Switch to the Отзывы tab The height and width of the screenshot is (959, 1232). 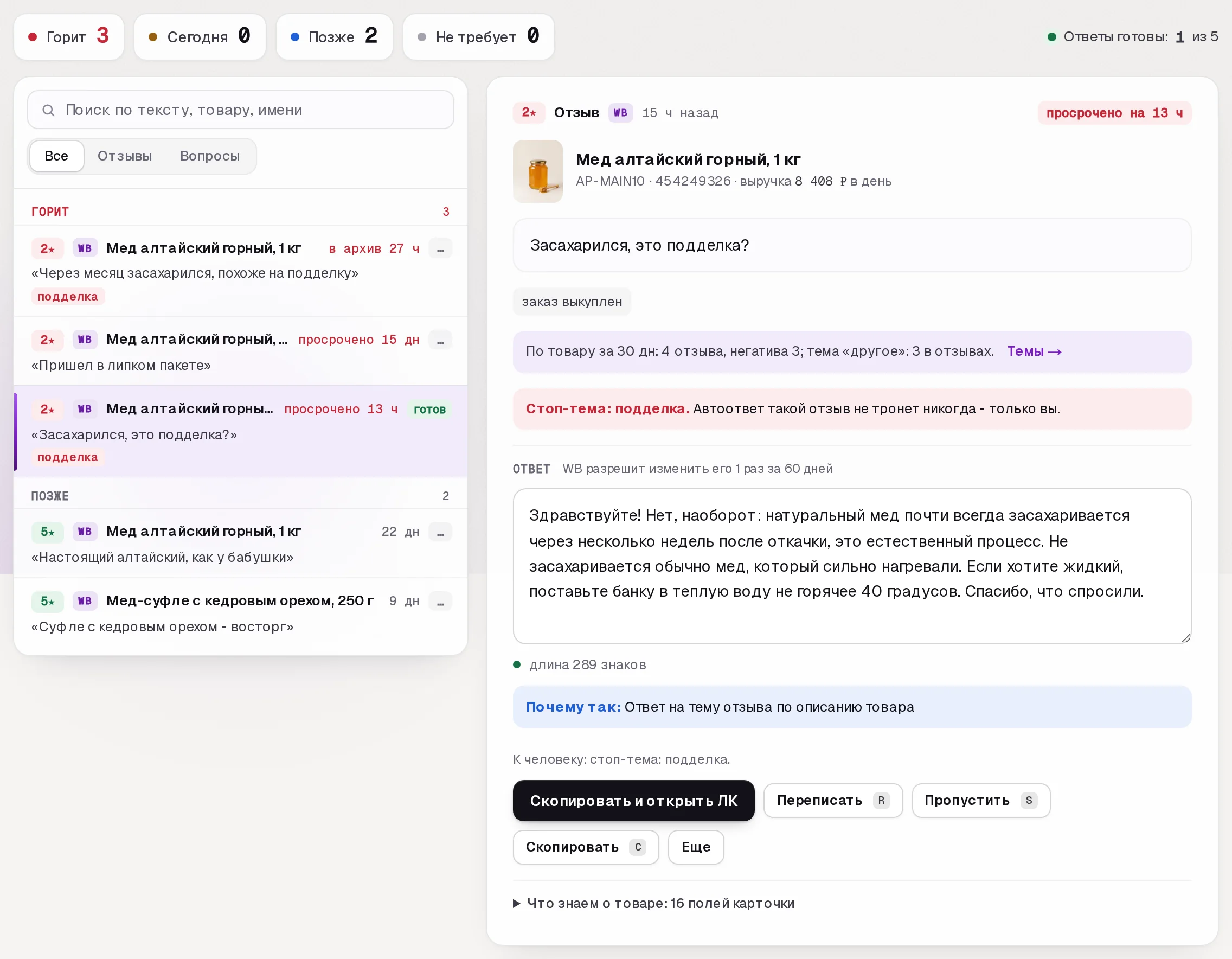click(x=125, y=156)
